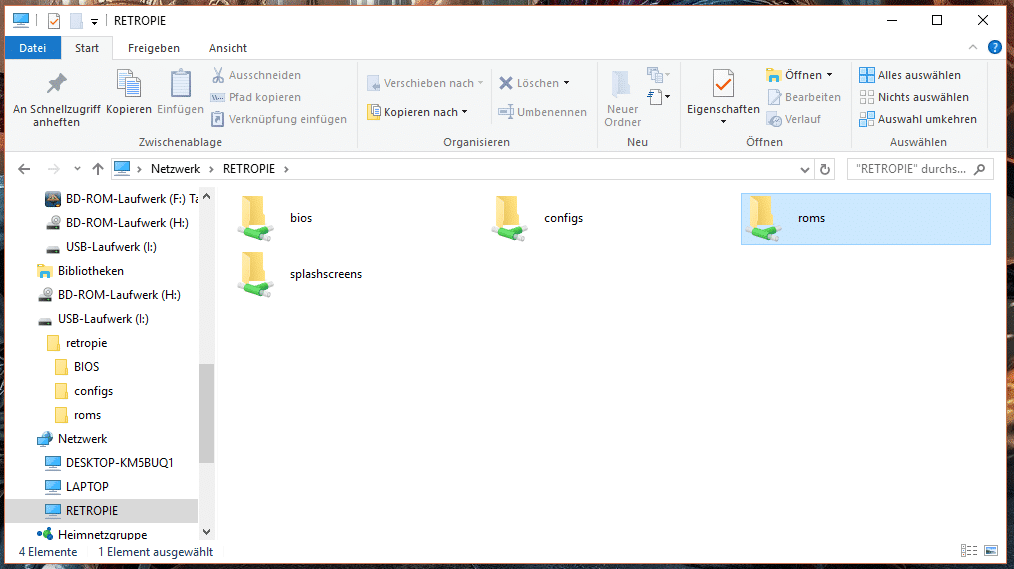The height and width of the screenshot is (569, 1014).
Task: Click navigation pane scroll up arrow
Action: tap(206, 196)
